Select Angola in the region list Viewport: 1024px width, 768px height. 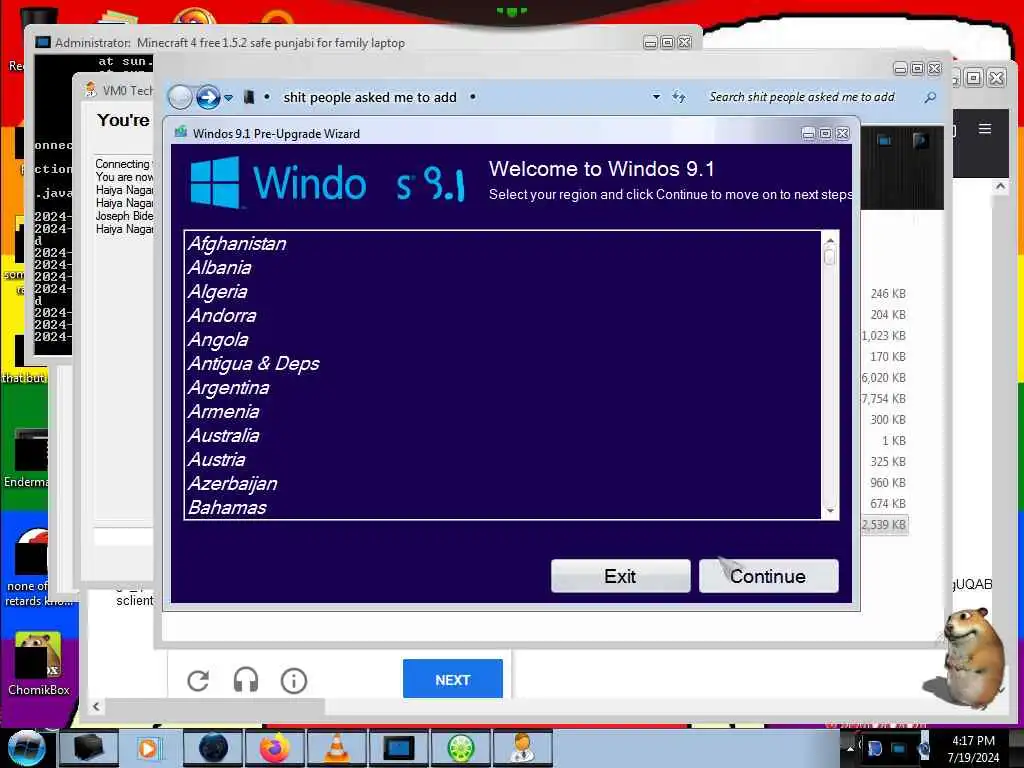(502, 340)
